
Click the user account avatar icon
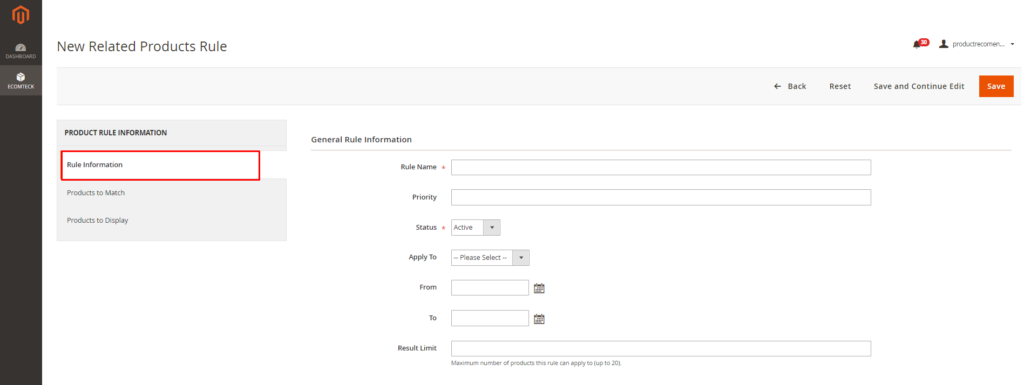[943, 44]
